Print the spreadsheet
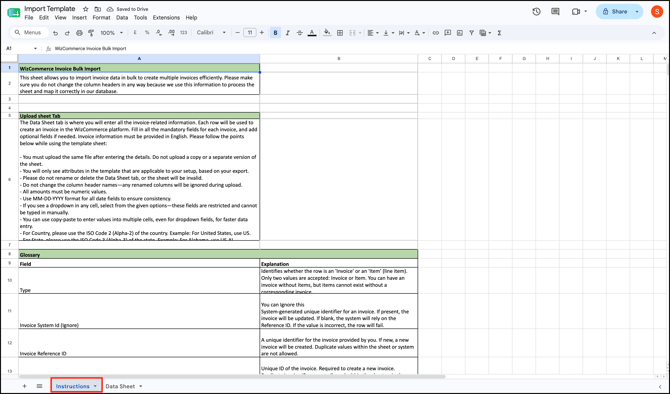Viewport: 670px width, 394px height. click(79, 33)
